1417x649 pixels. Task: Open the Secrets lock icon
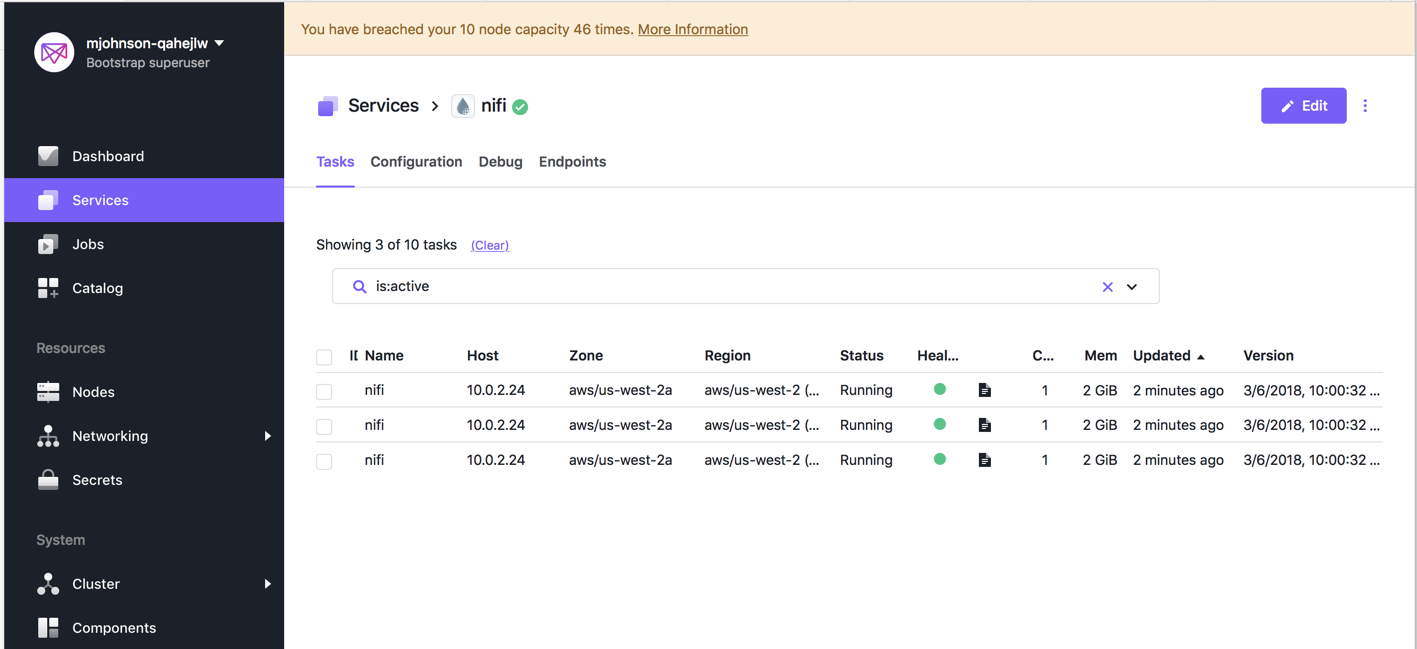[48, 480]
